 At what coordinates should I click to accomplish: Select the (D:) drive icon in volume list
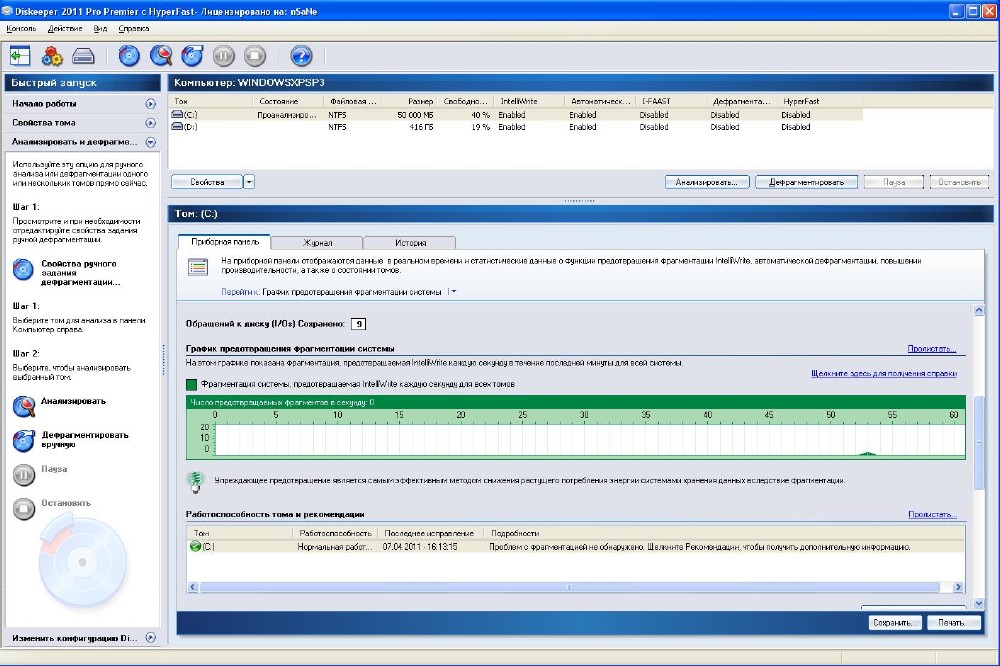tap(177, 127)
